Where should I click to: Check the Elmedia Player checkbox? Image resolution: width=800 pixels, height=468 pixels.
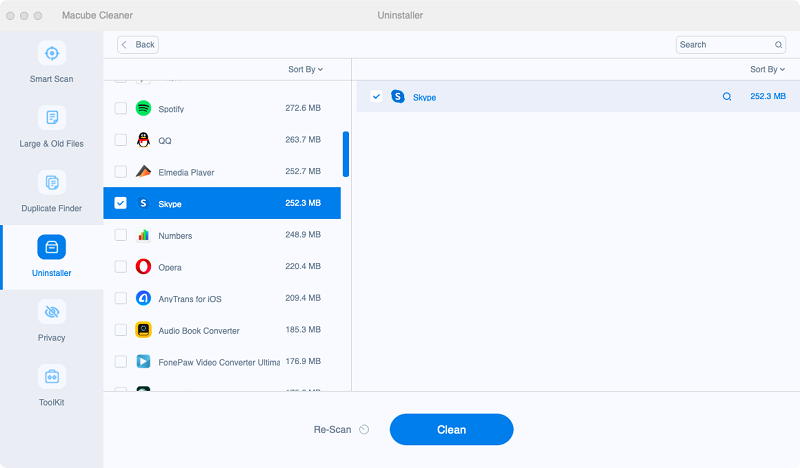click(x=120, y=171)
